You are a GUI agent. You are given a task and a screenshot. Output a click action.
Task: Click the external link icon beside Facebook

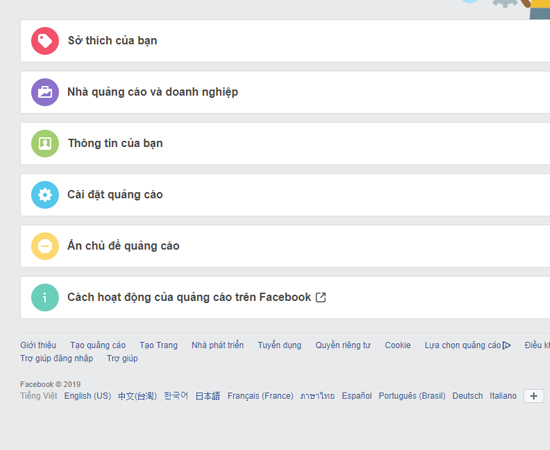pos(321,297)
